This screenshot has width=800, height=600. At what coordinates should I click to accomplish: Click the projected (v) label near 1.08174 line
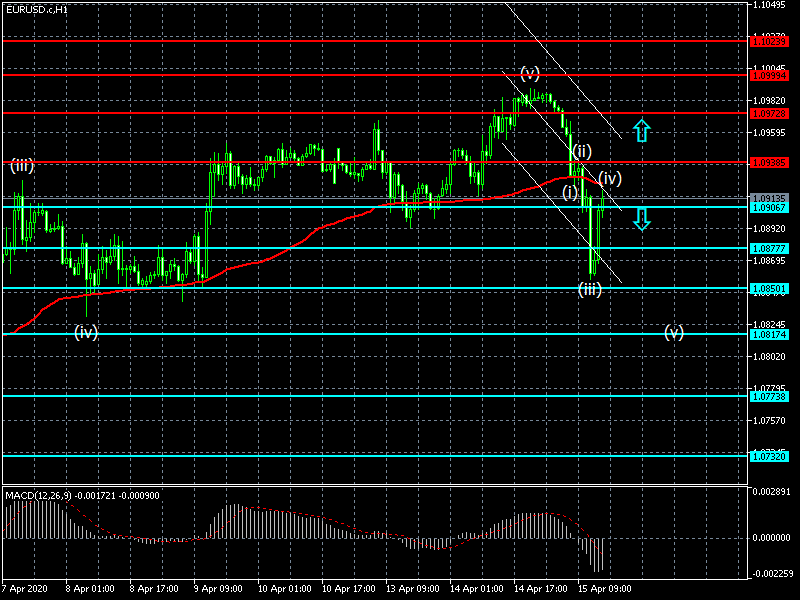(674, 332)
